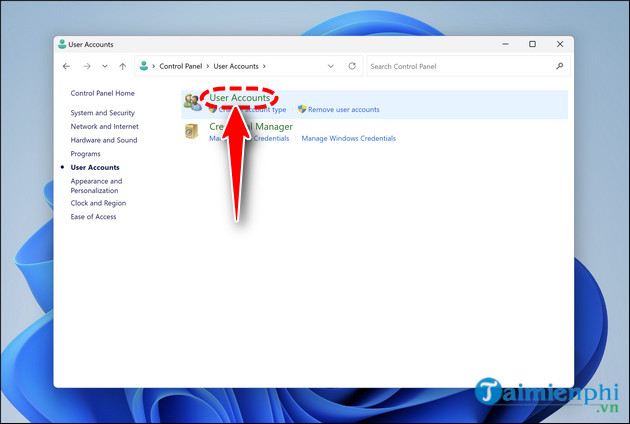Click the User Accounts title bar icon
Image resolution: width=630 pixels, height=424 pixels.
pos(62,44)
